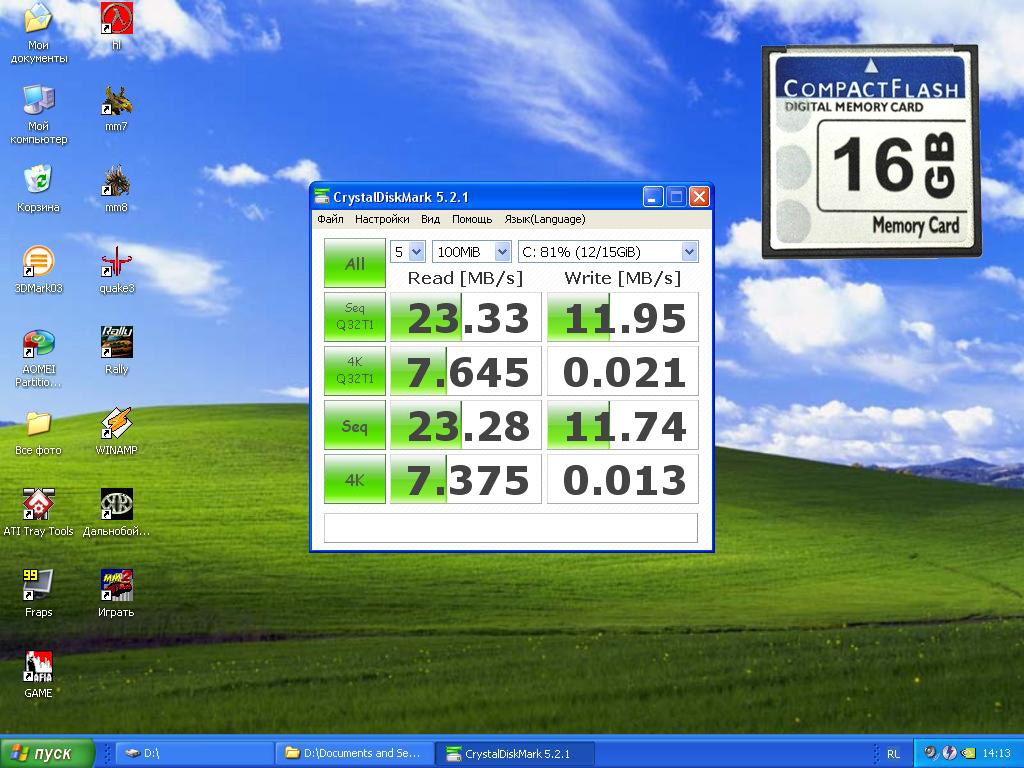
Task: Click the 4K Q32T1 read value 7.645
Action: pos(466,370)
